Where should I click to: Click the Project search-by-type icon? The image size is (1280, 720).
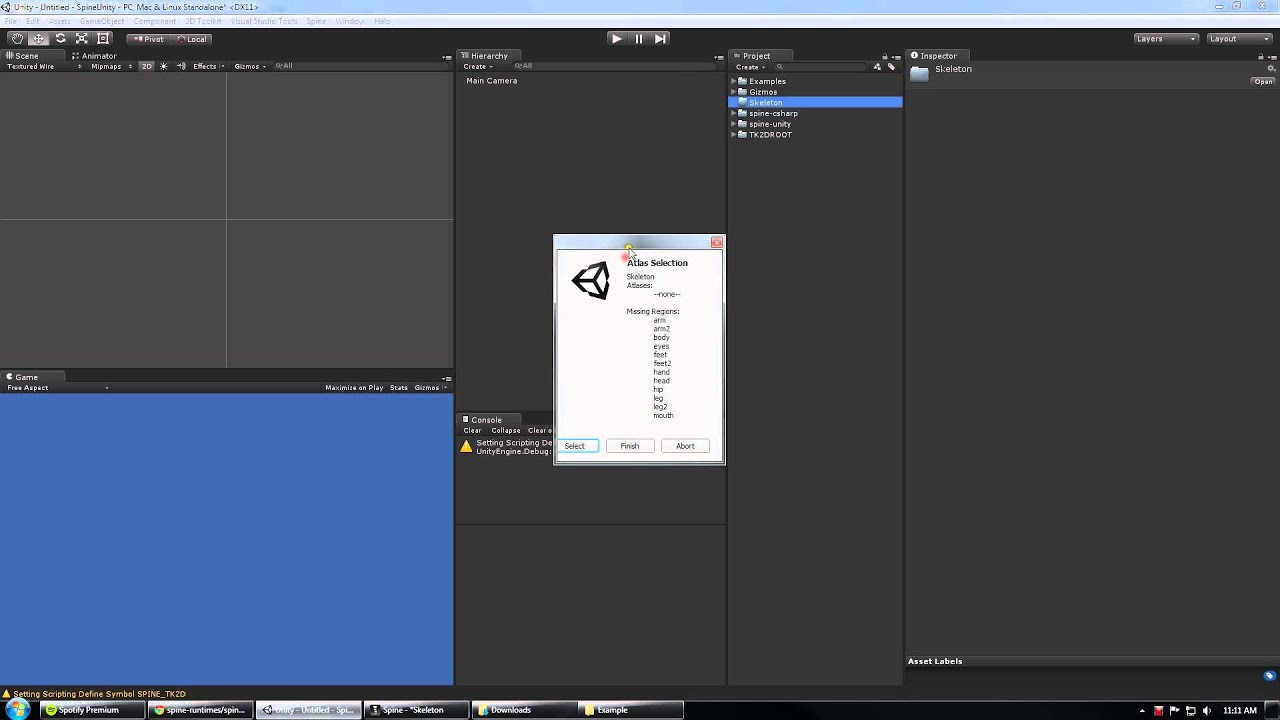877,67
